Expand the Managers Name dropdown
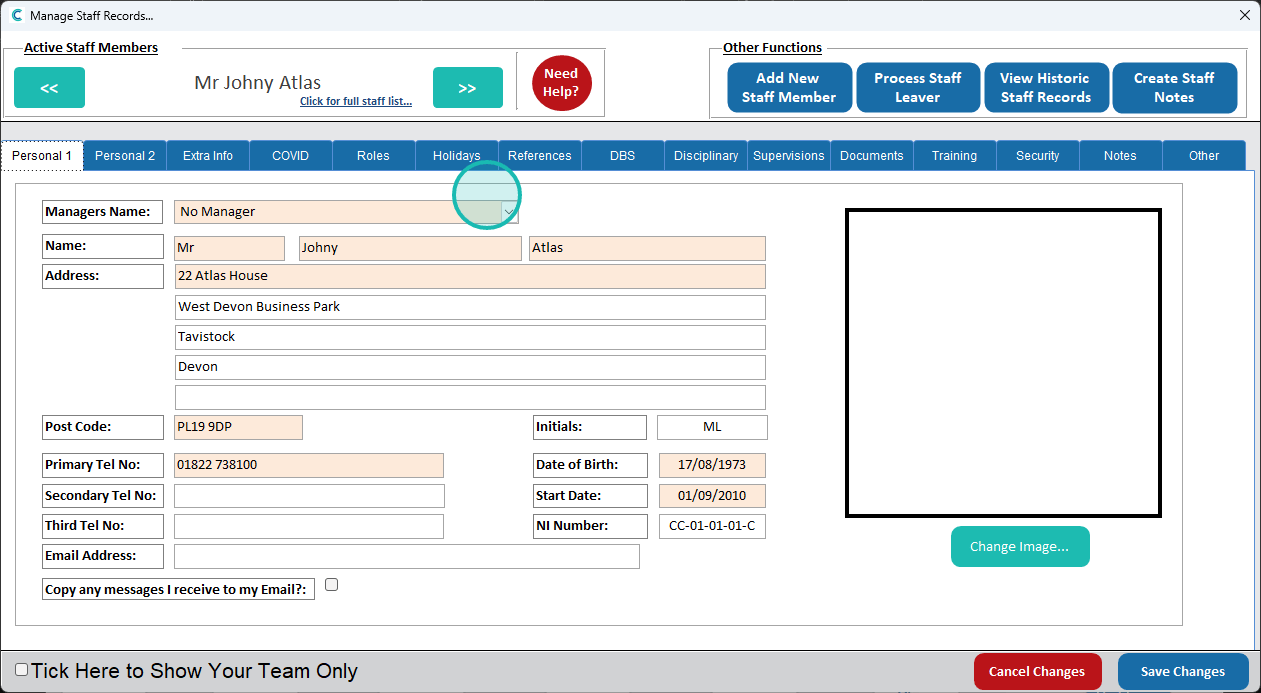The image size is (1261, 693). click(509, 212)
